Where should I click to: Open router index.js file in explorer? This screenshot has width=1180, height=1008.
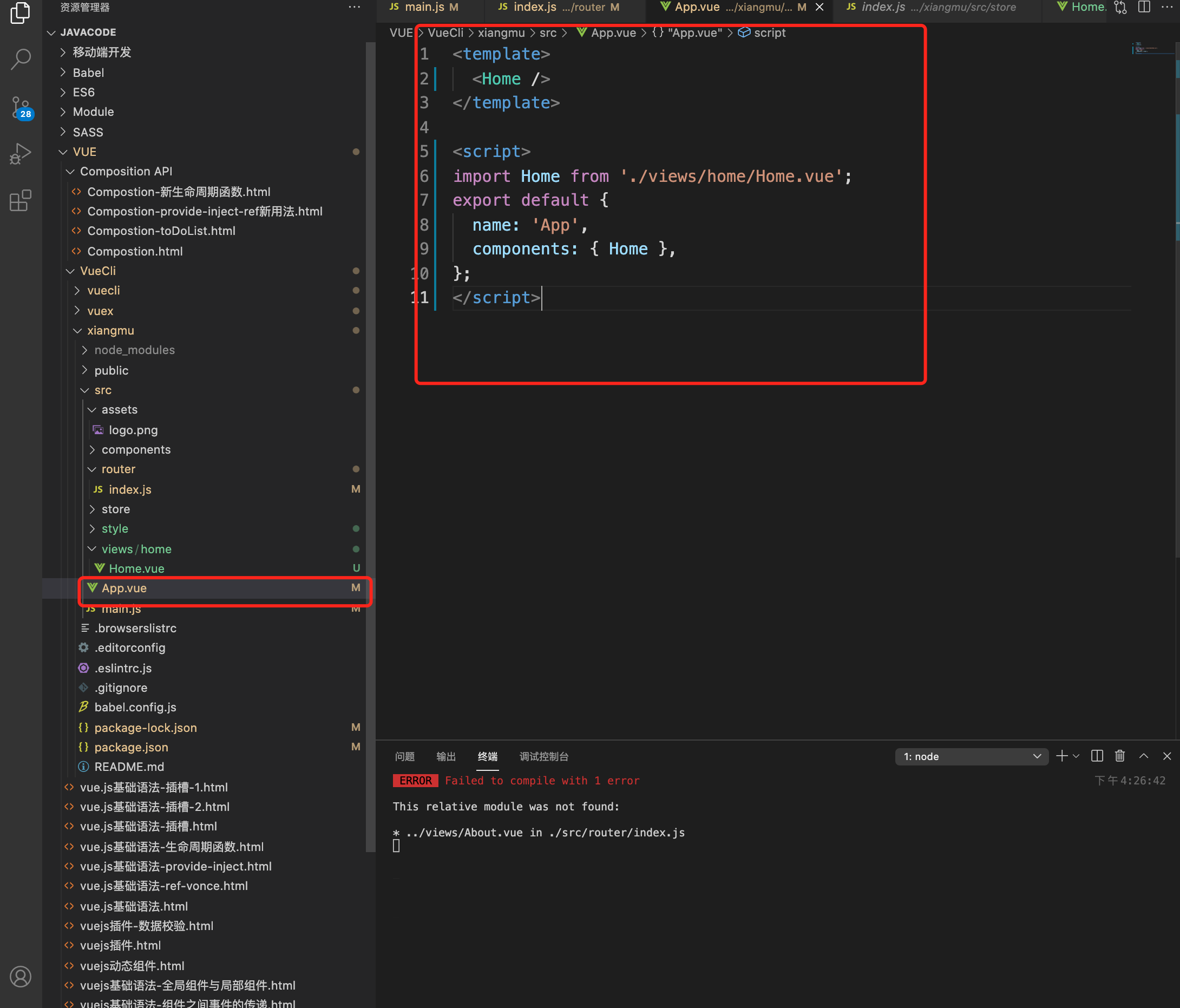(x=130, y=489)
